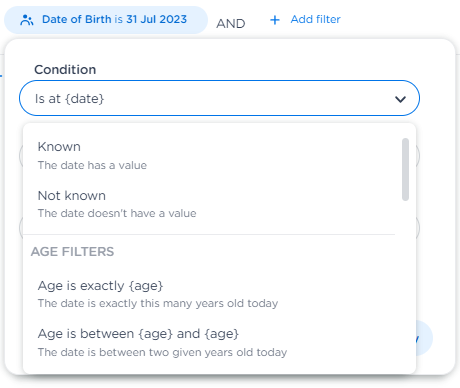Click the people icon in Date of Birth chip
The image size is (460, 388).
tap(27, 20)
